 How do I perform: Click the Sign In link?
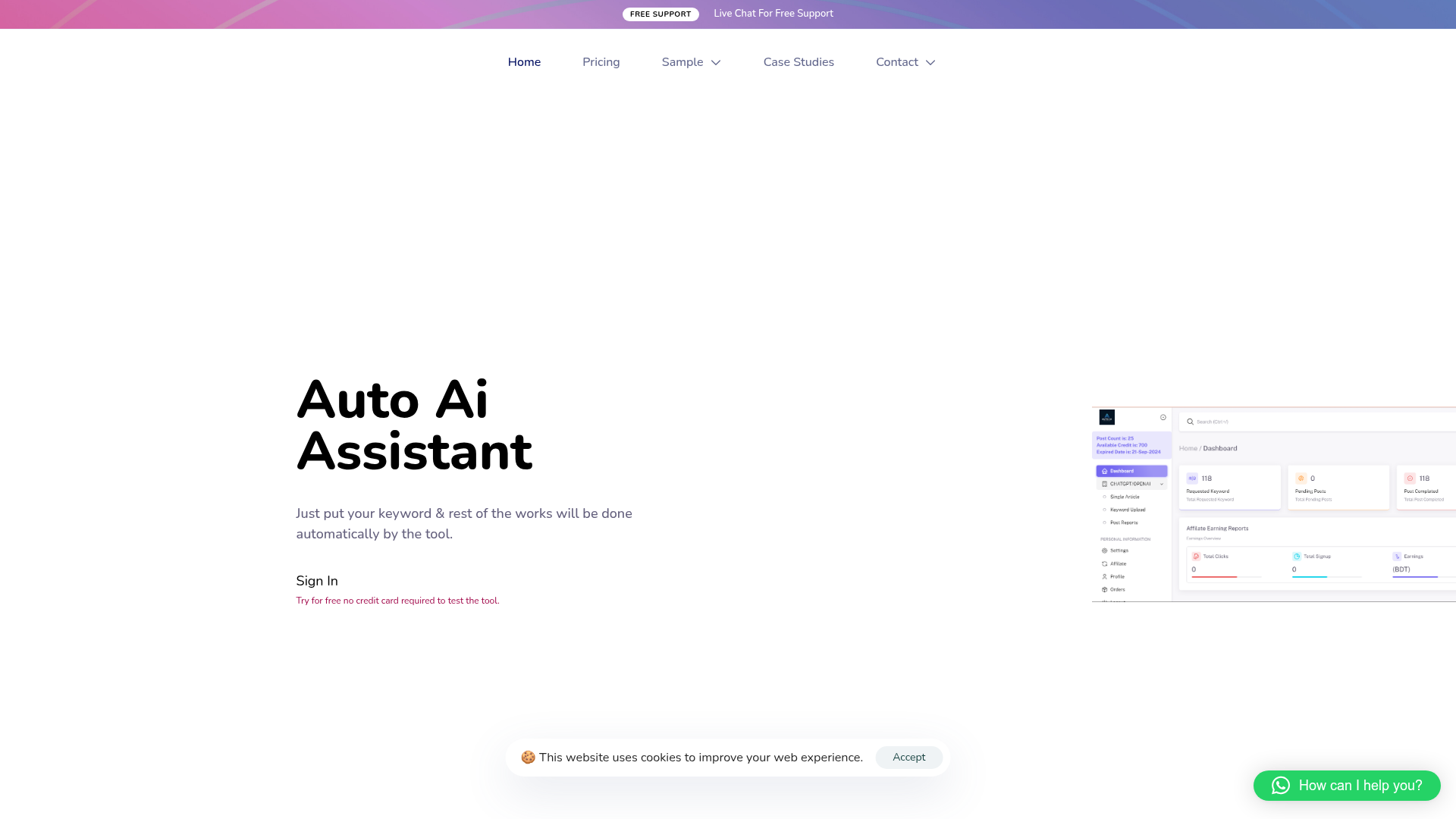pyautogui.click(x=317, y=581)
